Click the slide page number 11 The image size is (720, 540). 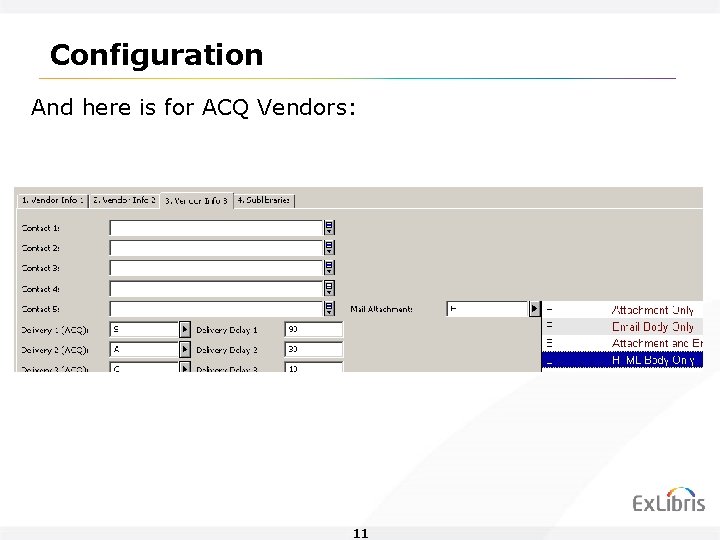[x=360, y=533]
